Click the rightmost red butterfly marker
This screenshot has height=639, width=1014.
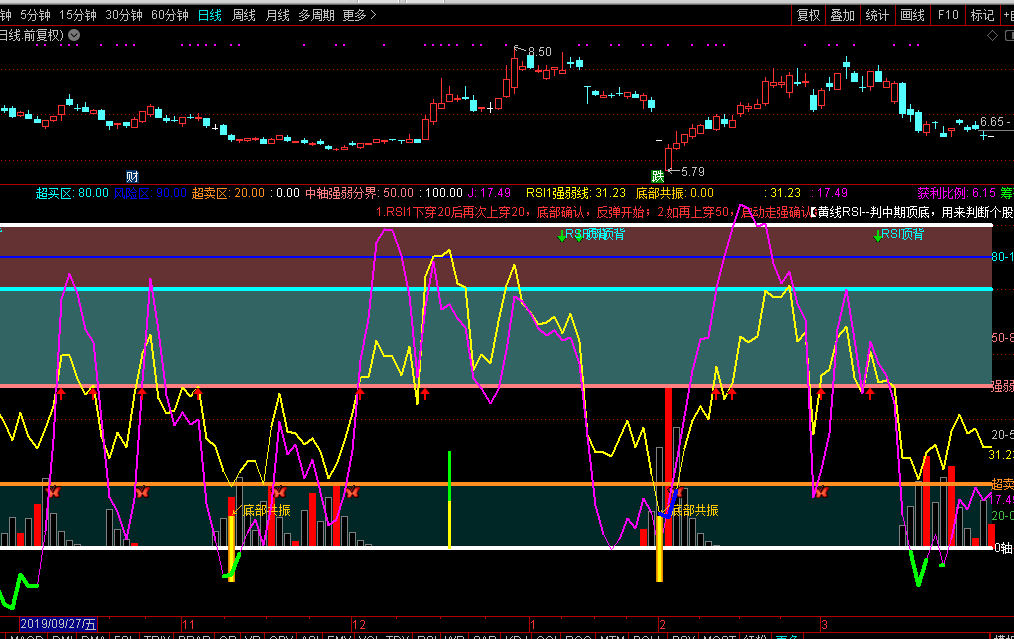tap(820, 491)
